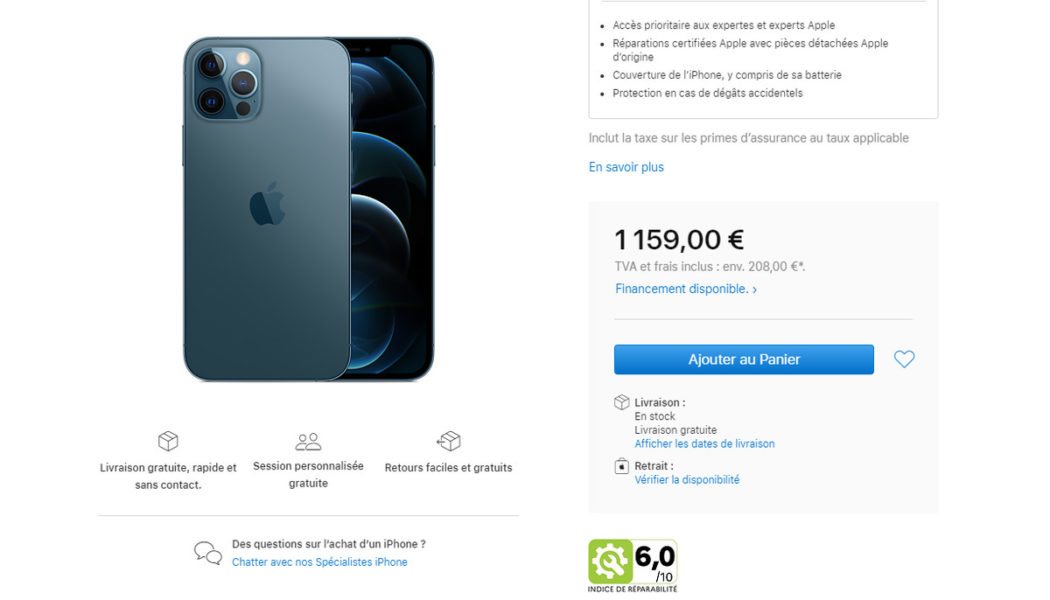Click the 1 159,00 € price text
Screen dimensions: 1050x600
[679, 240]
